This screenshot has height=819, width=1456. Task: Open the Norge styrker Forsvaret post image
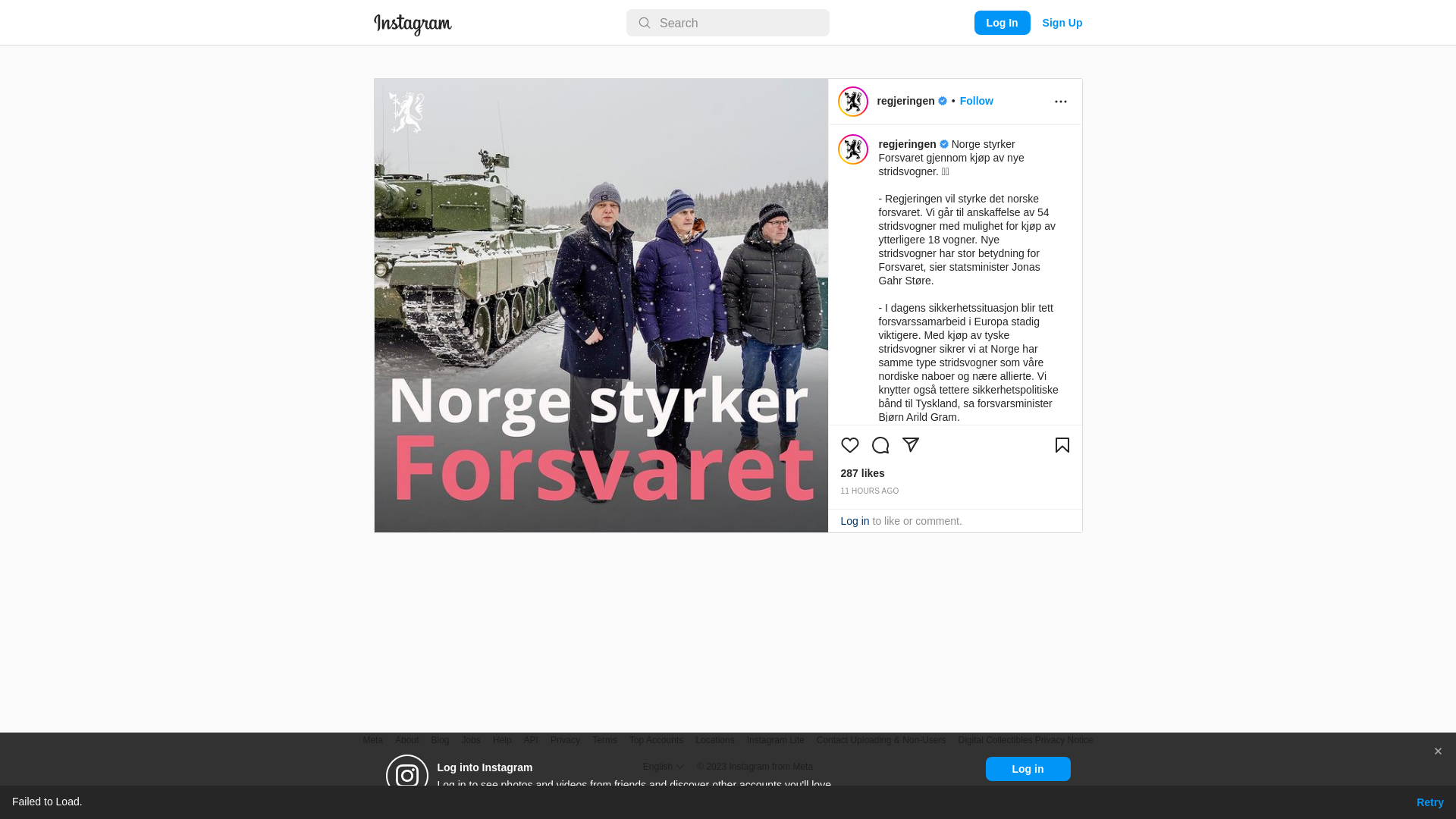coord(601,306)
